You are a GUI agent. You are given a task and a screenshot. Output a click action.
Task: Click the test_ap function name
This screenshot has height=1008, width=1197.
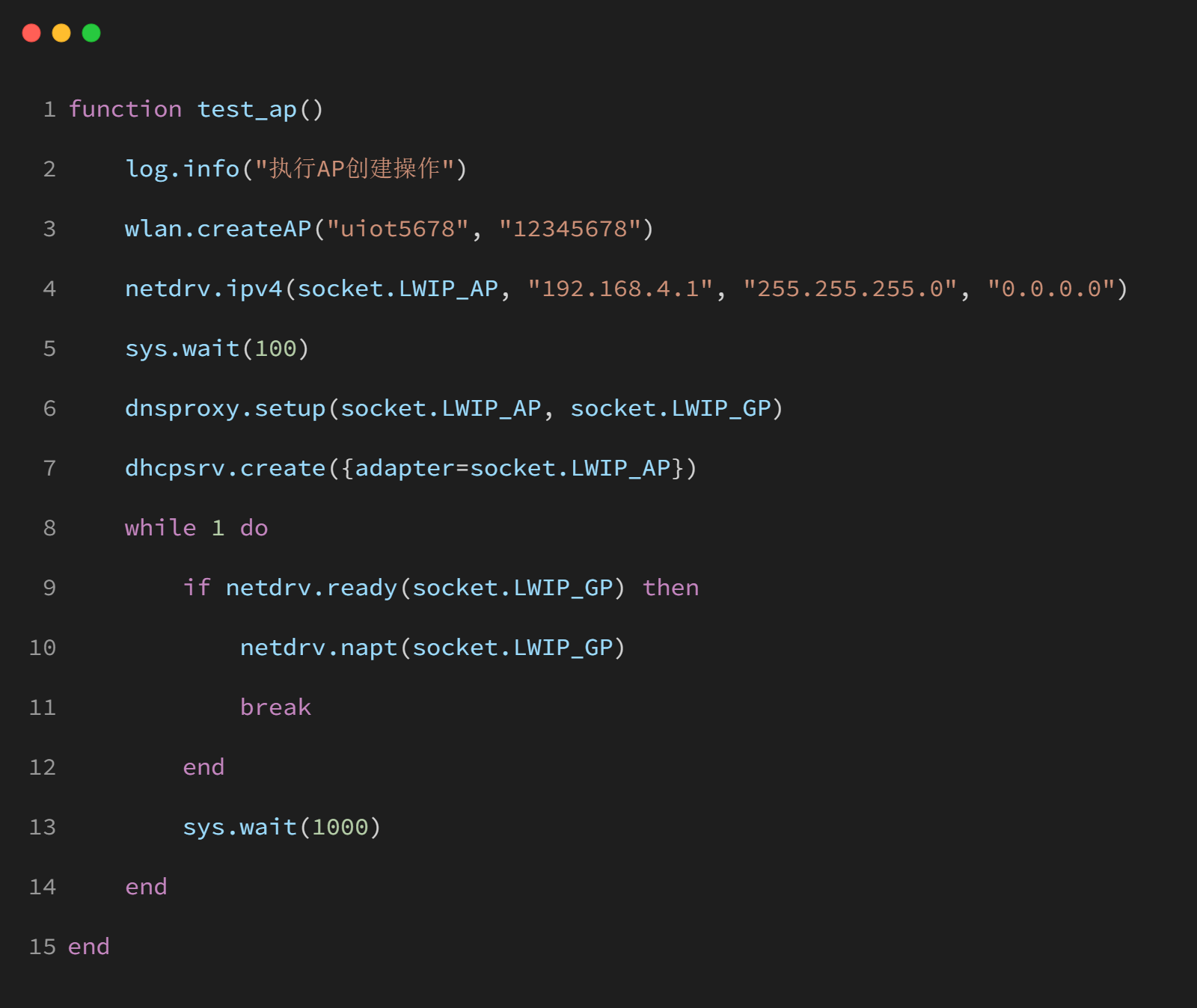tap(247, 109)
